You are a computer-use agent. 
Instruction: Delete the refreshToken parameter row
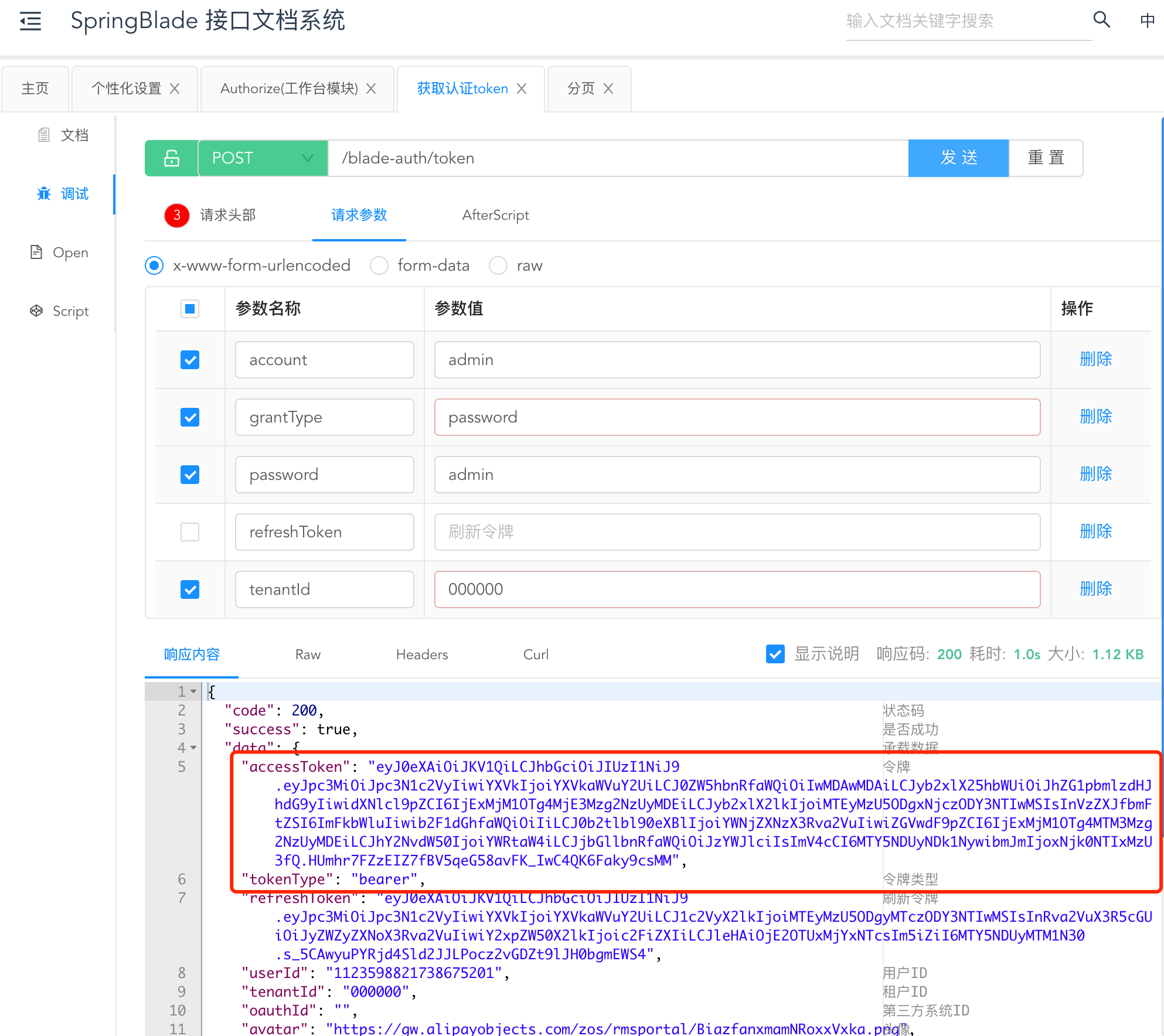[x=1095, y=531]
